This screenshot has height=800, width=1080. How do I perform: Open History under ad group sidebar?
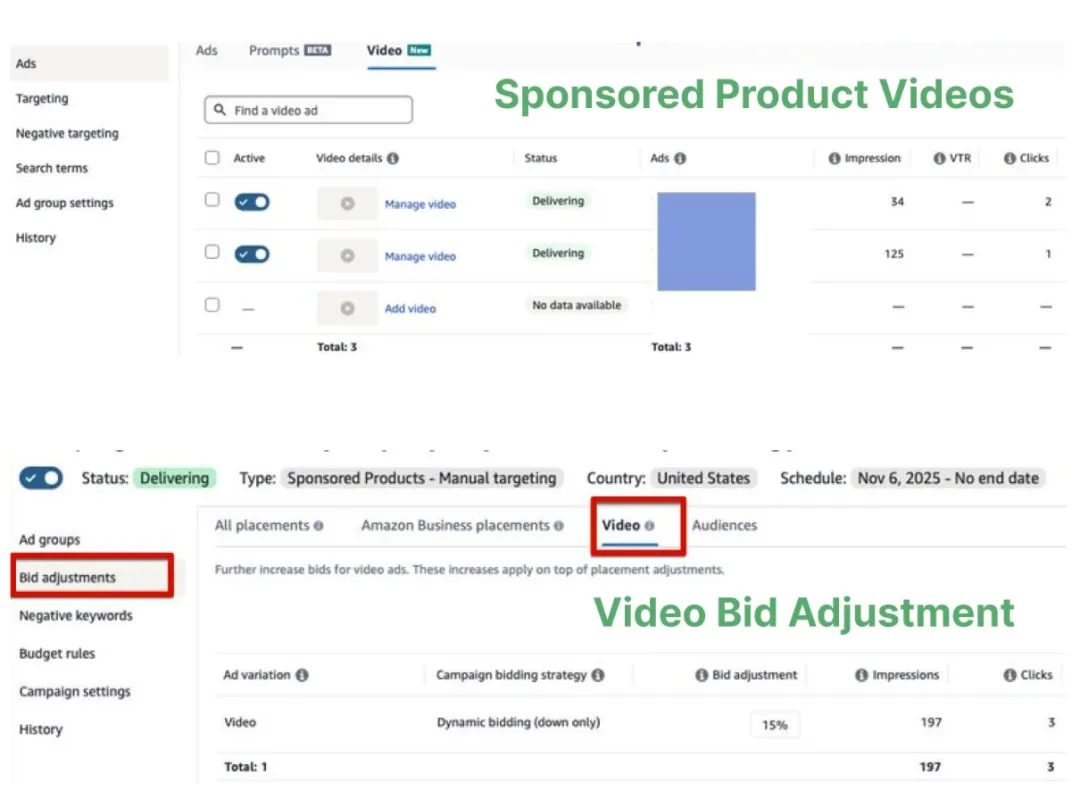pyautogui.click(x=36, y=238)
